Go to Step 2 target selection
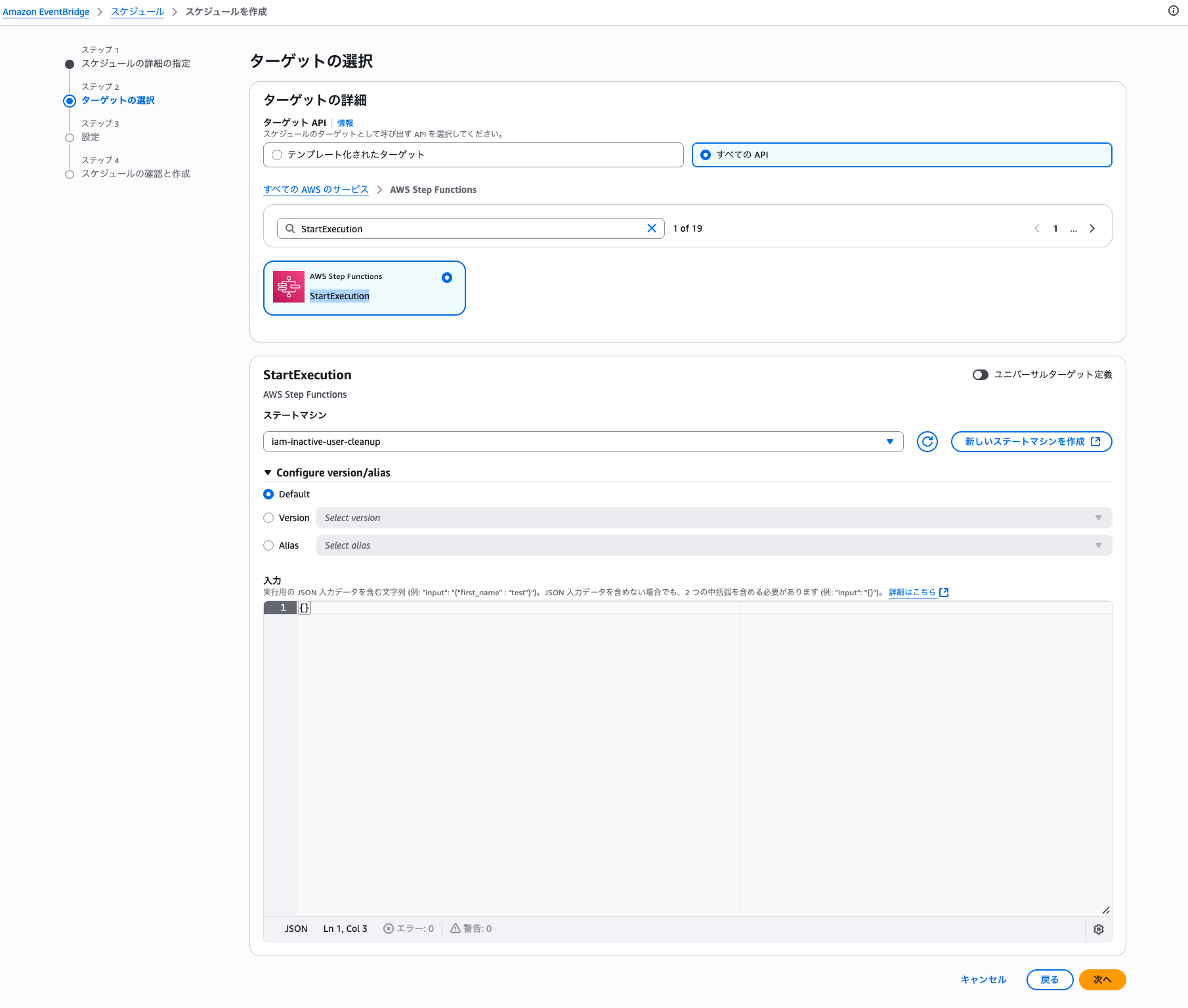The height and width of the screenshot is (1008, 1188). pos(118,100)
